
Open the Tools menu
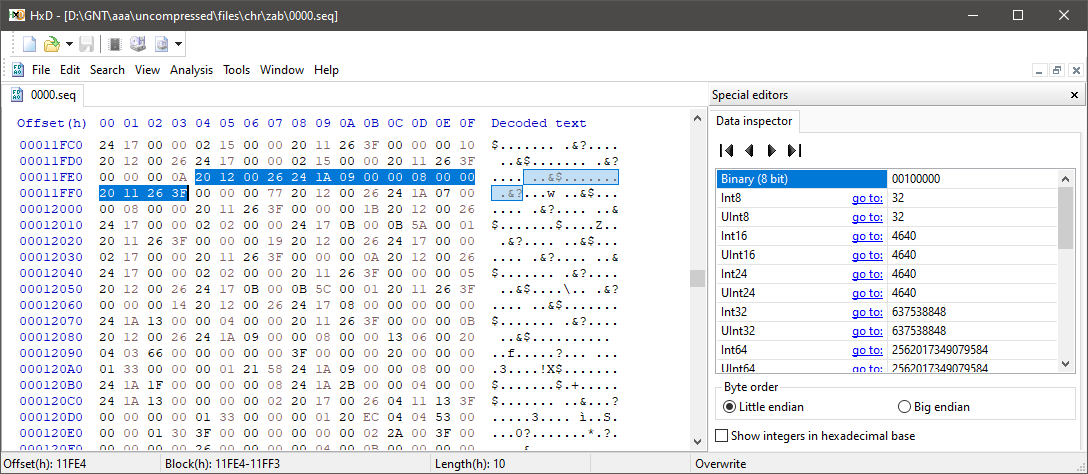pyautogui.click(x=237, y=69)
